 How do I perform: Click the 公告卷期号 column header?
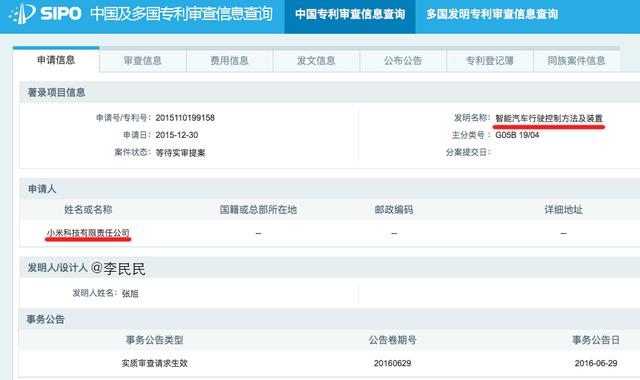point(392,340)
